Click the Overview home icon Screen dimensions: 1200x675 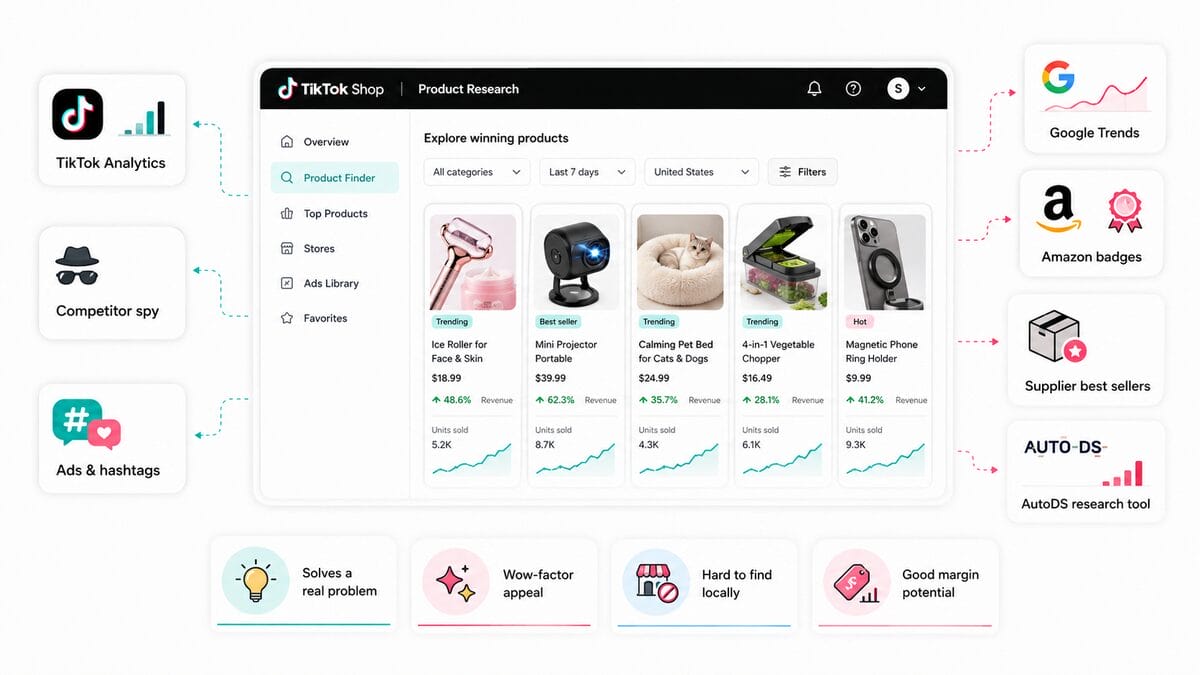288,142
